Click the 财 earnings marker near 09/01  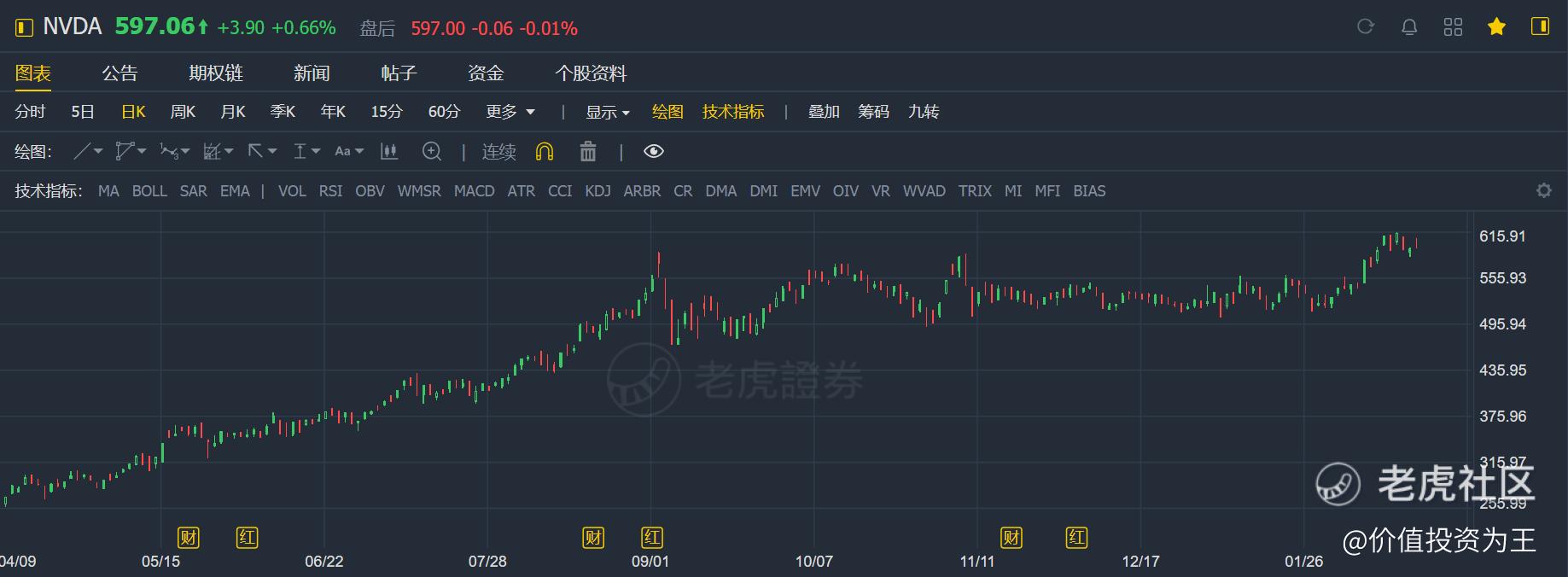pos(593,537)
